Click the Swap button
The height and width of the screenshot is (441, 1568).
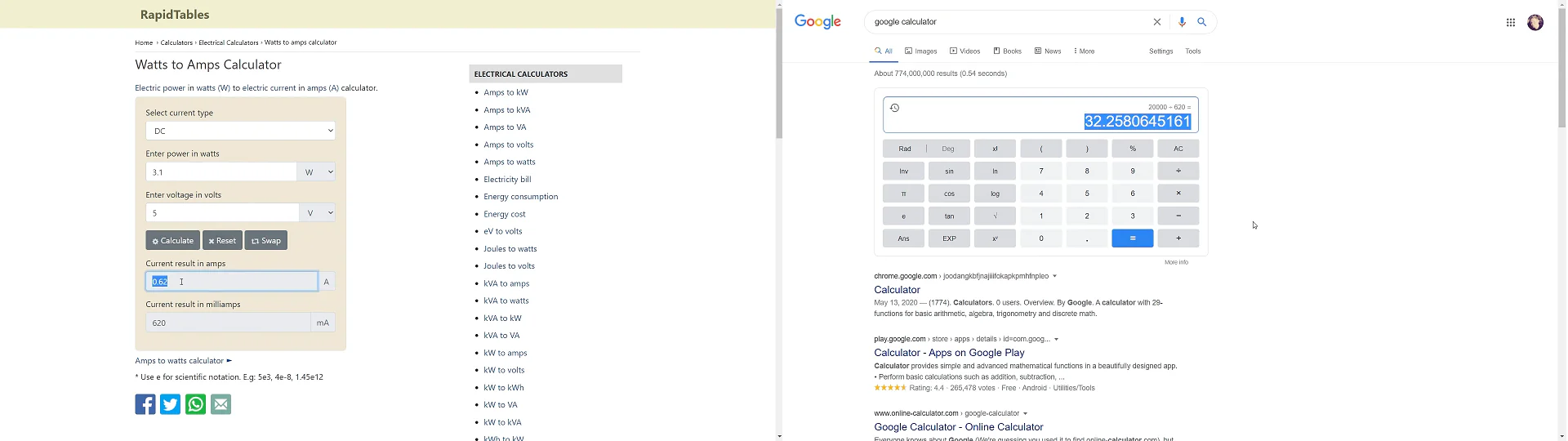pos(265,240)
